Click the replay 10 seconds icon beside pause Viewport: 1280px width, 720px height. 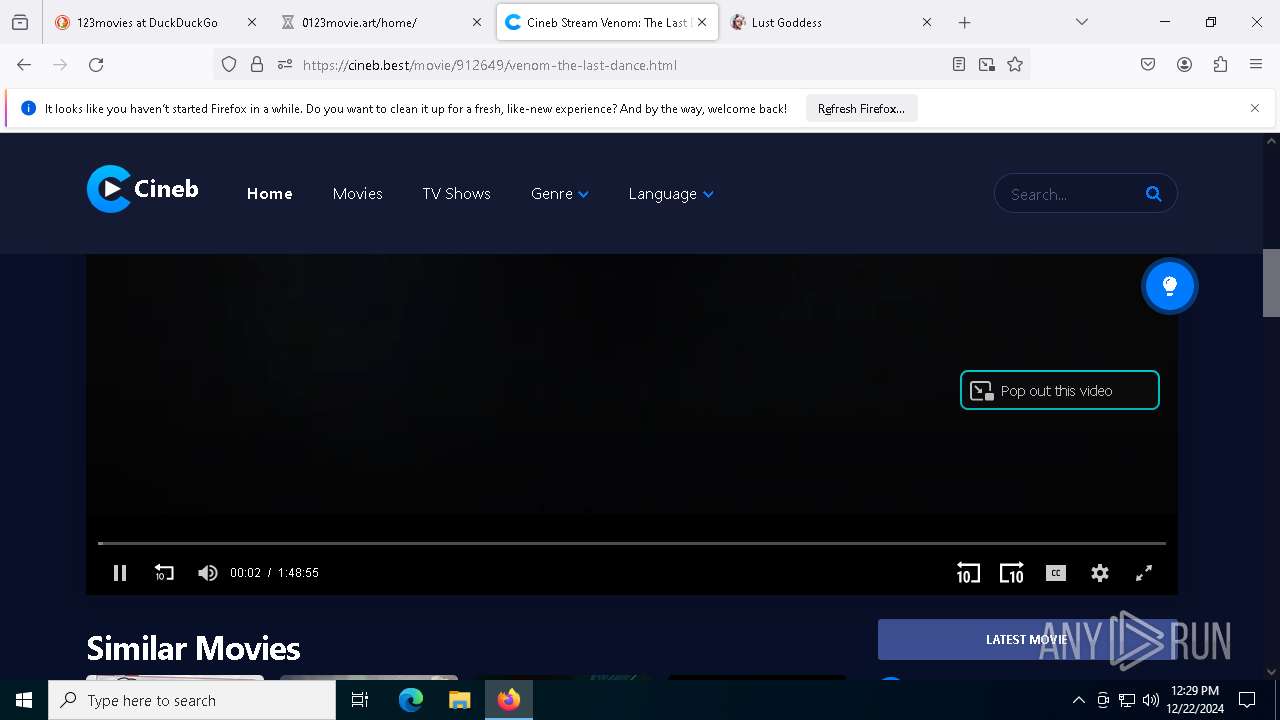click(164, 573)
